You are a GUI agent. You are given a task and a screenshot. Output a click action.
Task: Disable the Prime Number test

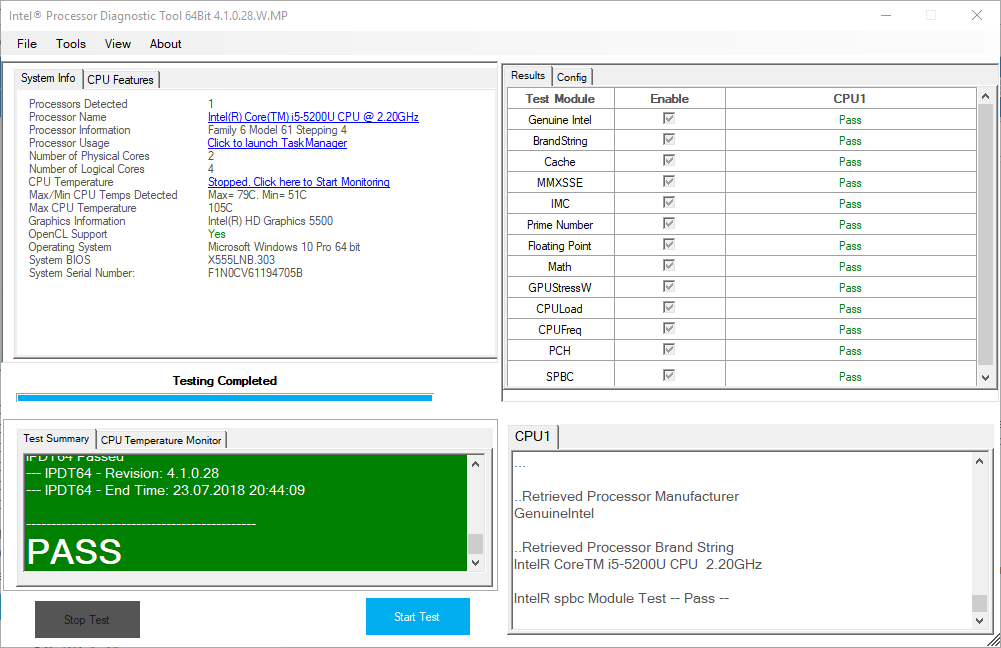[669, 224]
